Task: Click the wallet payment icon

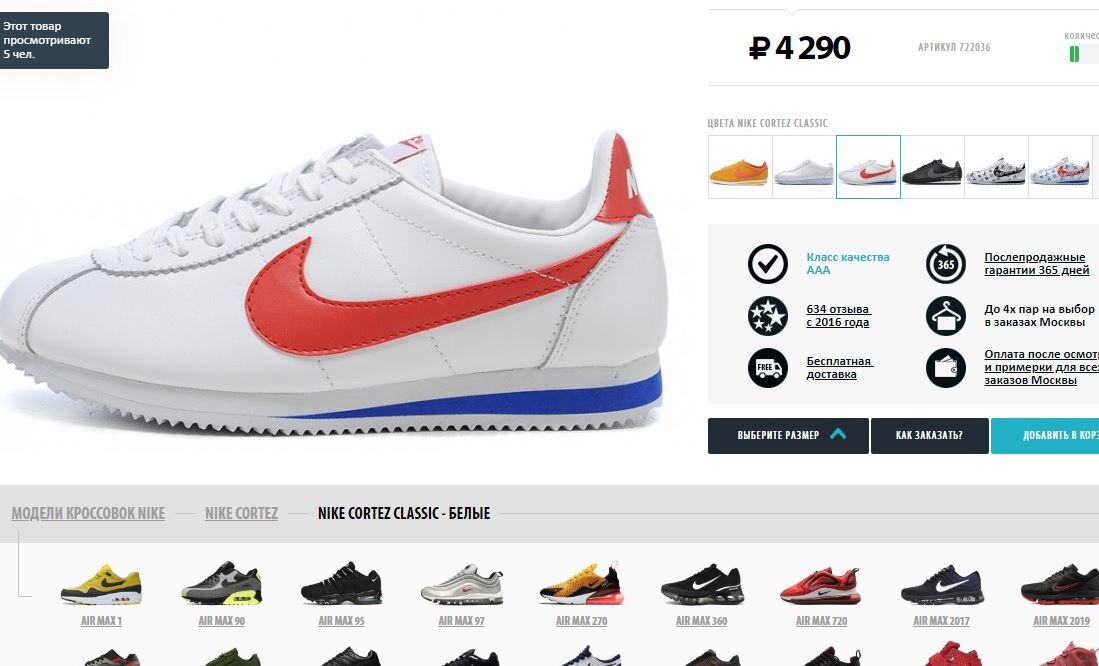Action: [x=946, y=367]
